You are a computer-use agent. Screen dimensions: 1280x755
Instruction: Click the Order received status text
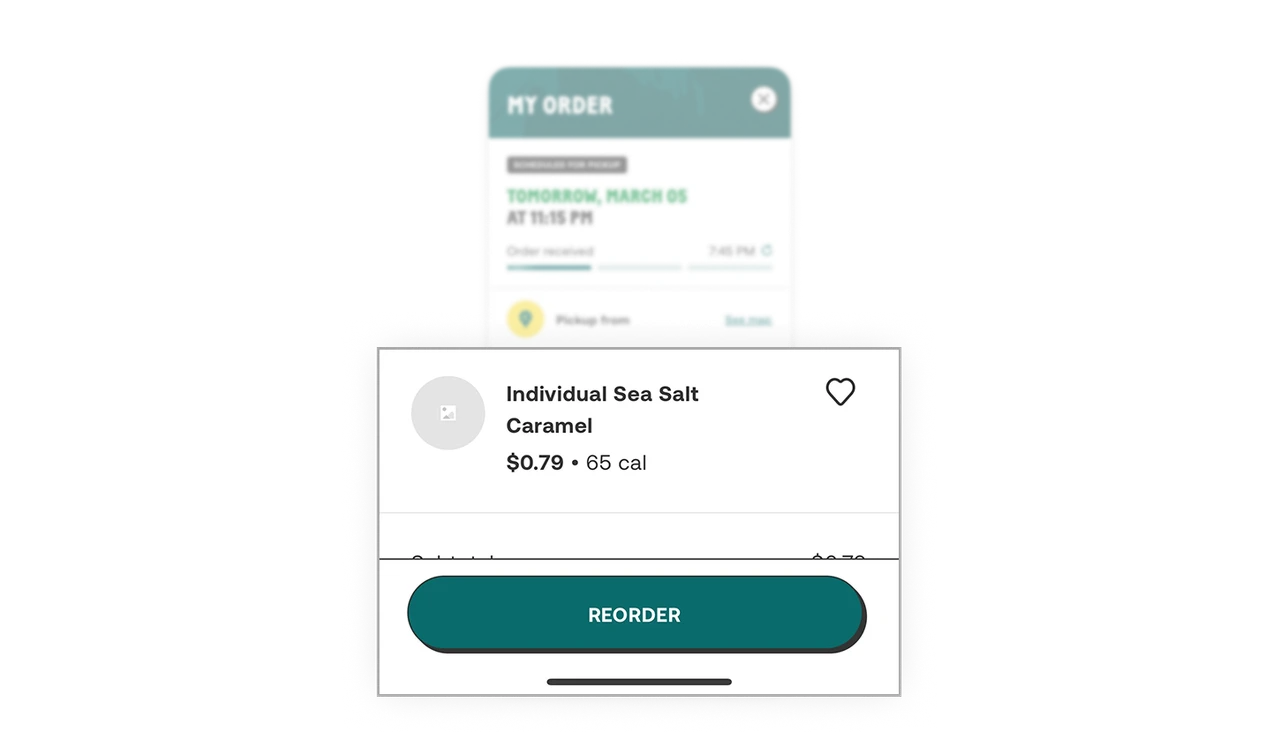tap(550, 251)
